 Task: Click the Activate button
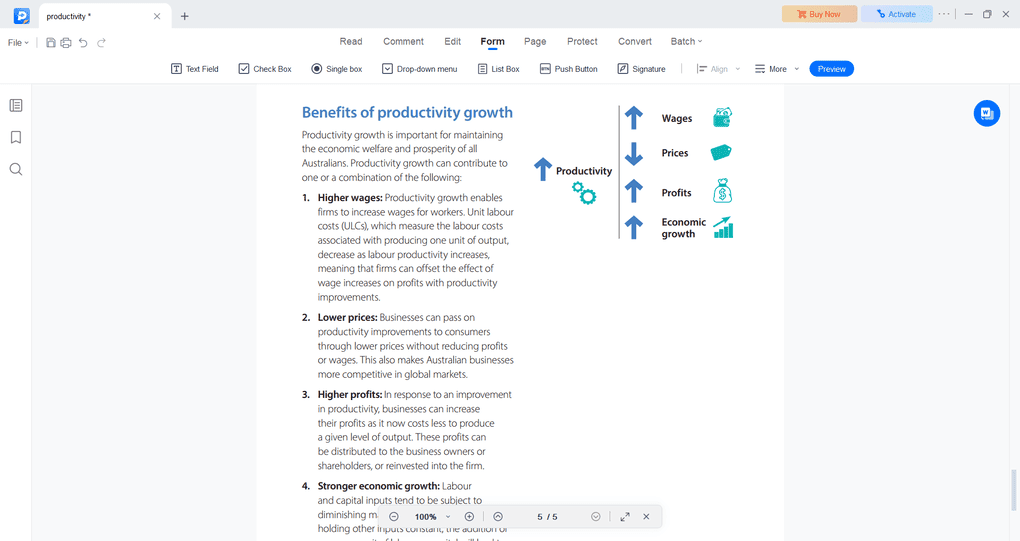[896, 14]
